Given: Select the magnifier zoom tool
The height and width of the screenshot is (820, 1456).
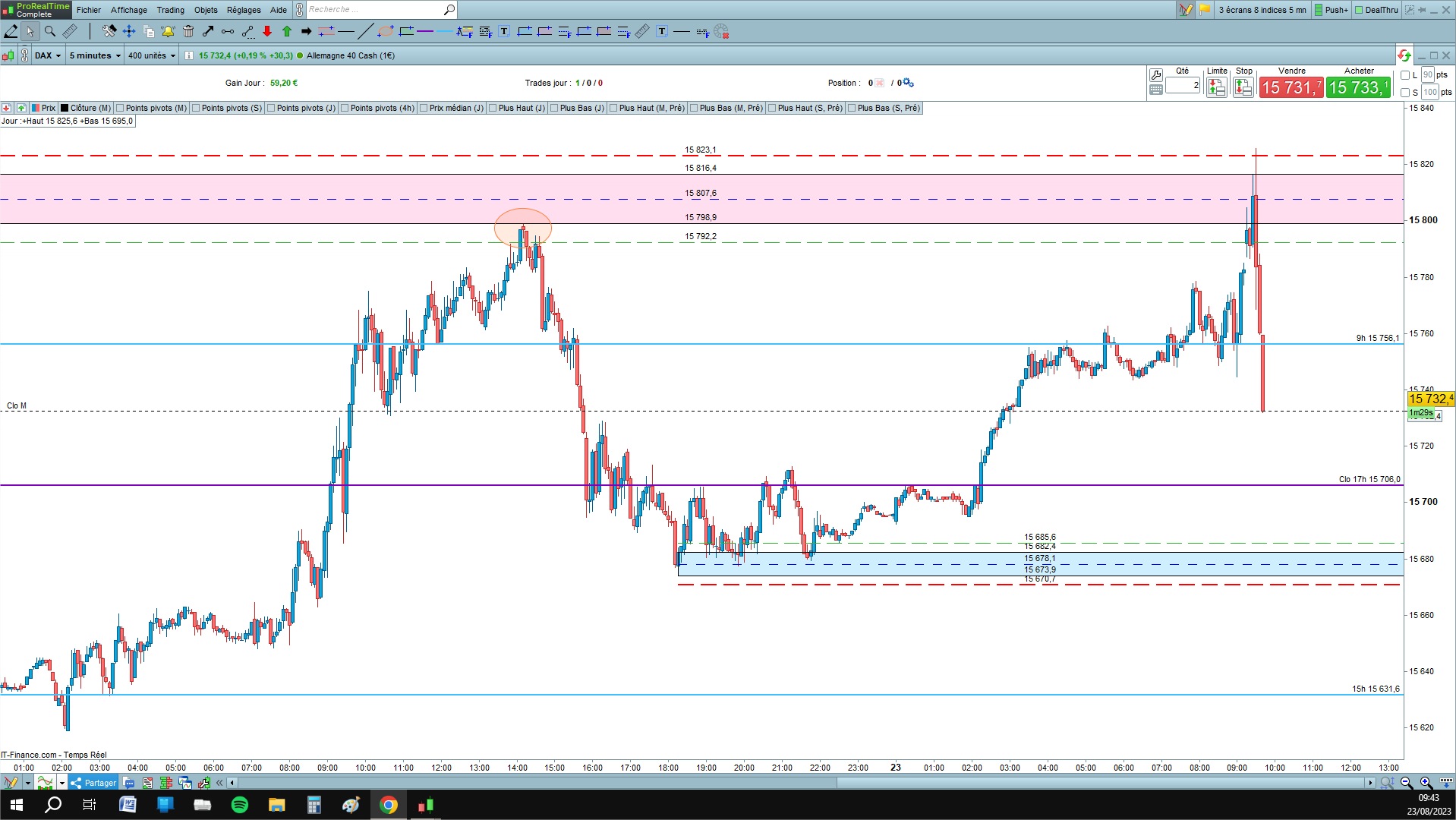Looking at the screenshot, I should (x=49, y=31).
